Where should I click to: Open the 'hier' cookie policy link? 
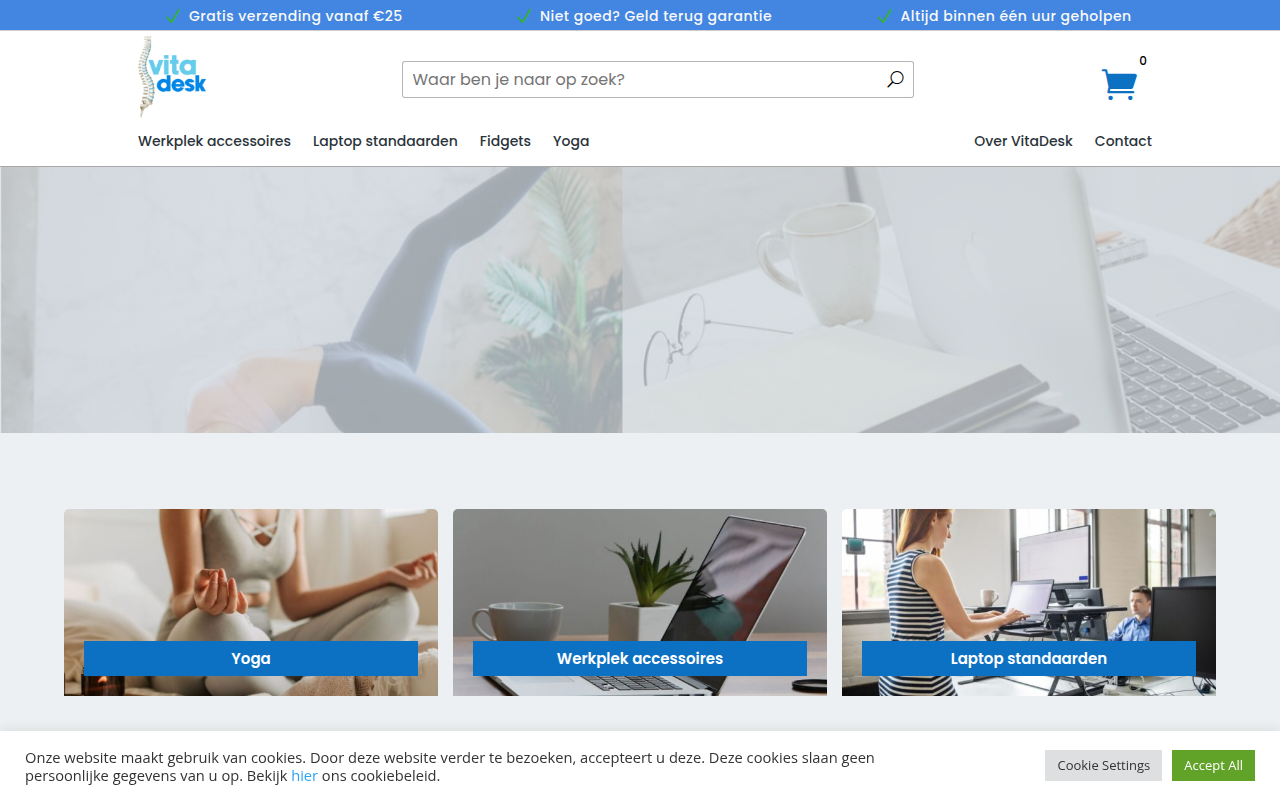tap(304, 775)
